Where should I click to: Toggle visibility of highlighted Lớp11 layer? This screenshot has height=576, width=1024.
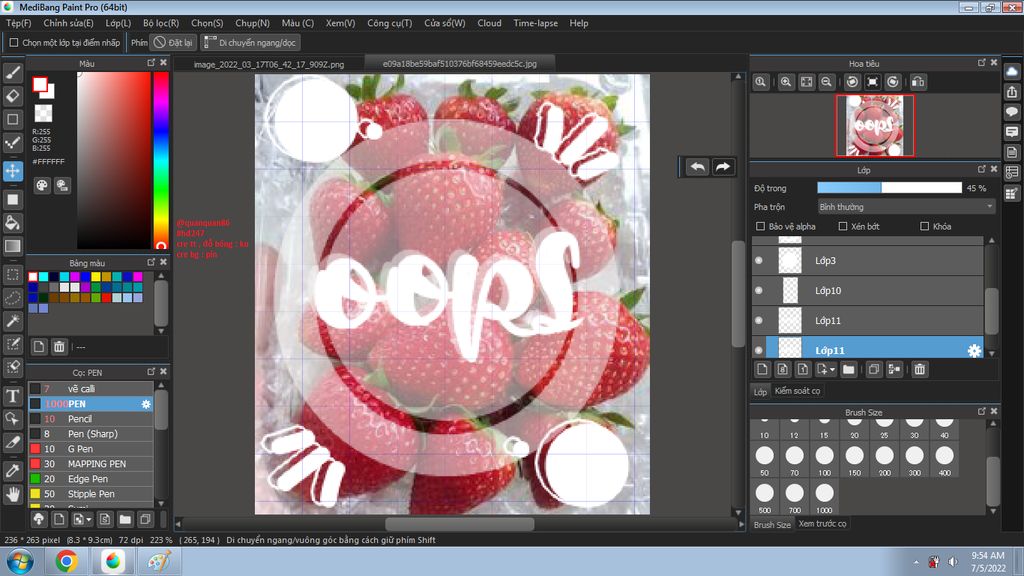(x=759, y=351)
